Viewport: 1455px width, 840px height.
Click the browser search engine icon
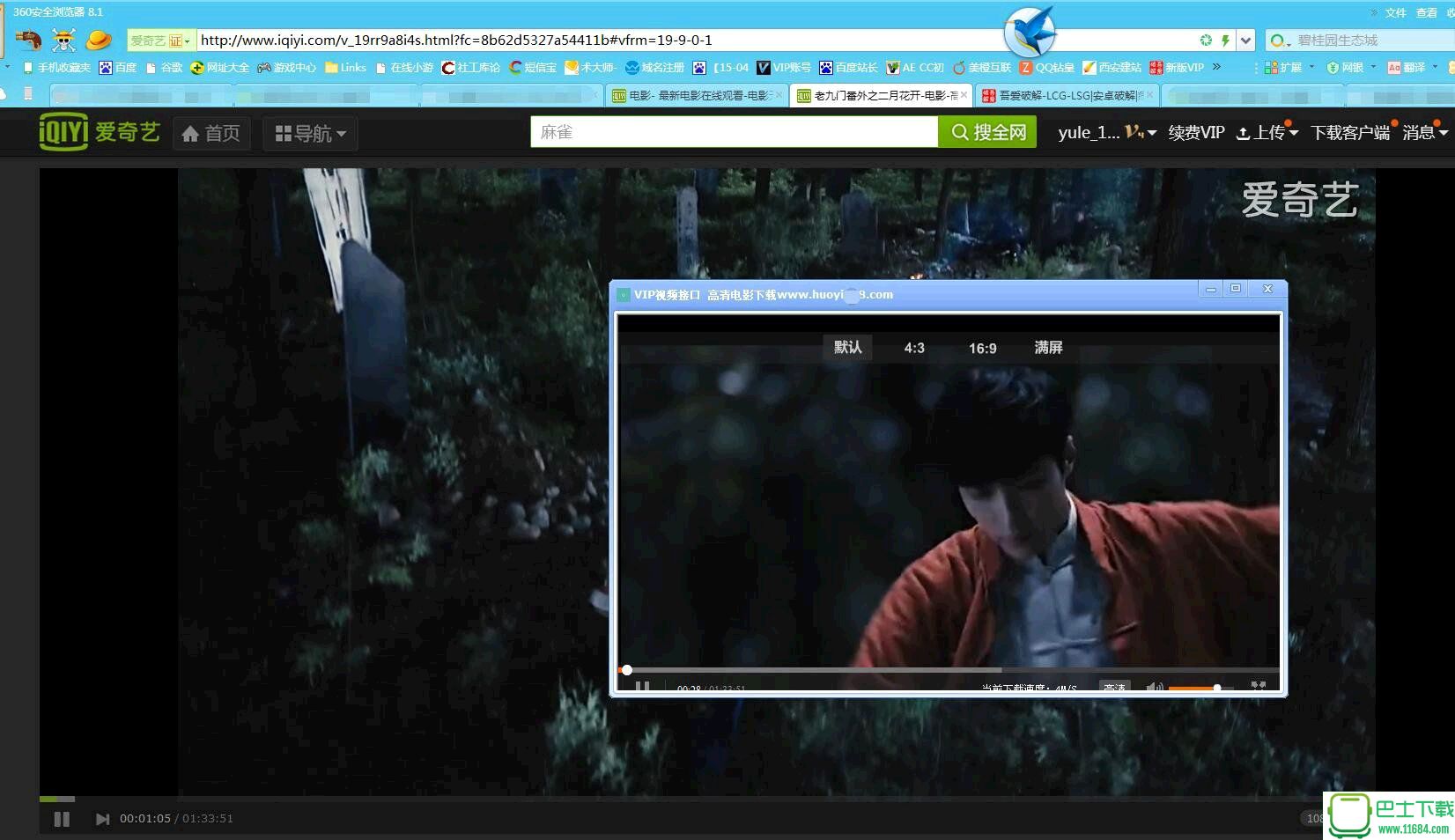point(1280,41)
